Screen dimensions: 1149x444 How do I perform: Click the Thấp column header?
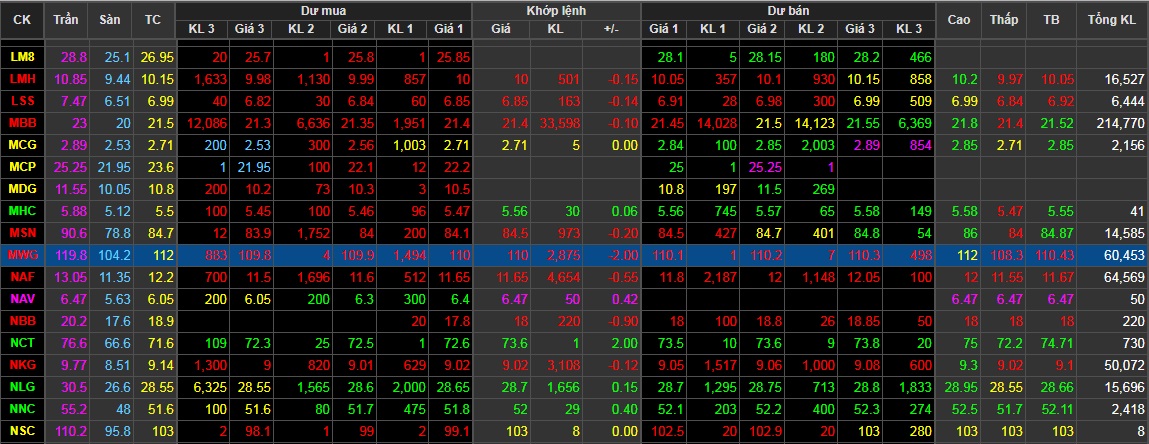click(1003, 19)
